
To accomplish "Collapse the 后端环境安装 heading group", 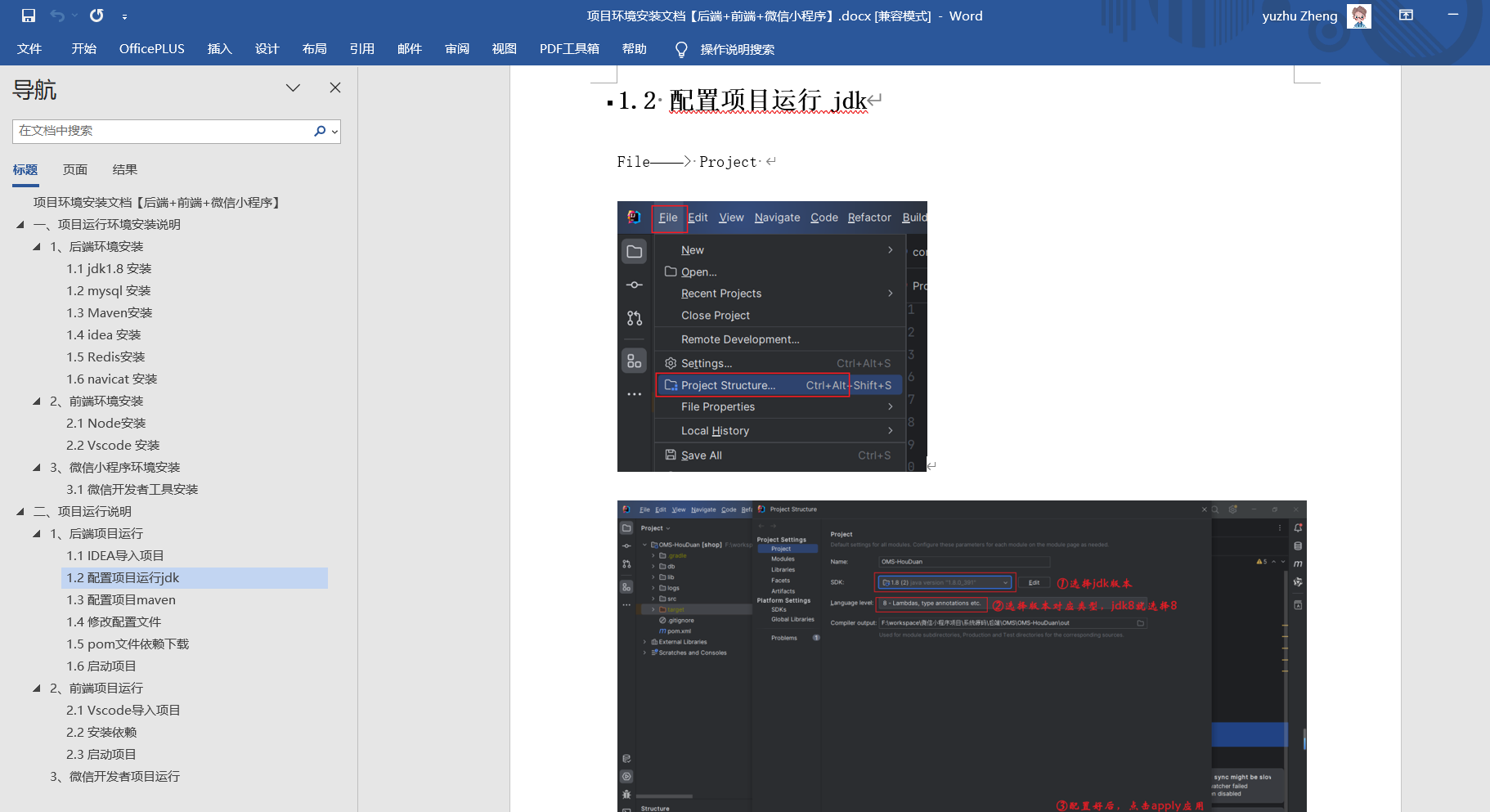I will point(37,246).
